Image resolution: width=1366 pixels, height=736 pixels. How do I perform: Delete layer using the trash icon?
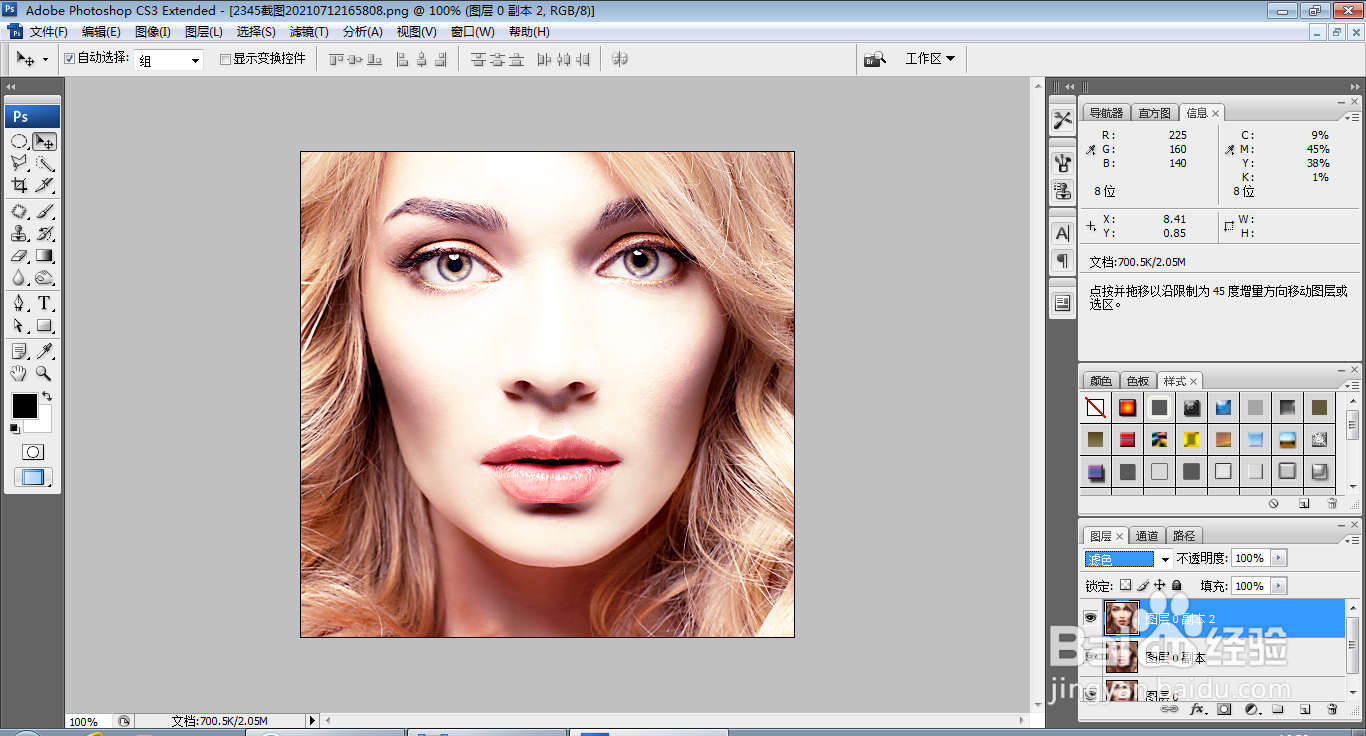(x=1332, y=709)
